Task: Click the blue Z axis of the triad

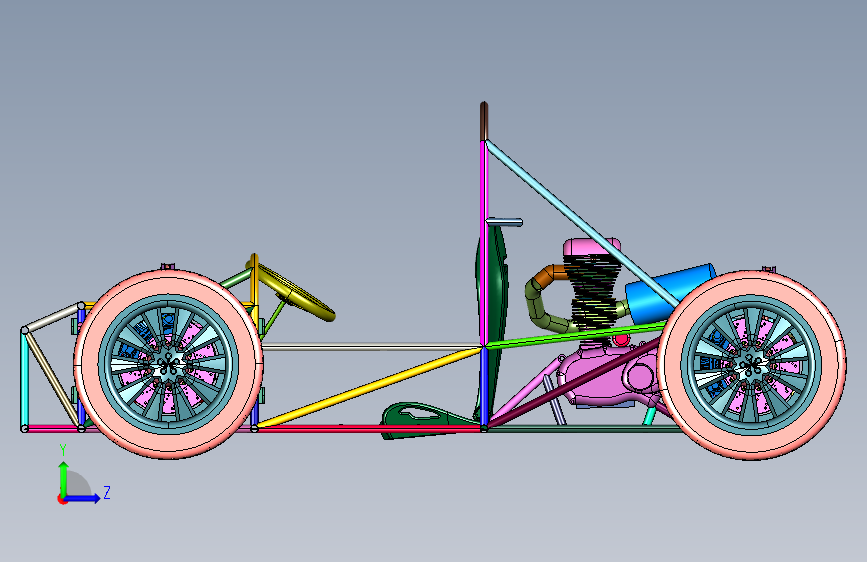Action: 82,498
